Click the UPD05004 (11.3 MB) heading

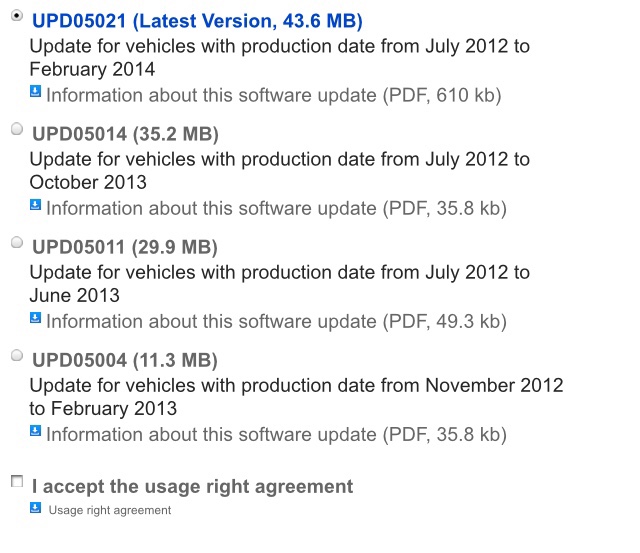(125, 360)
